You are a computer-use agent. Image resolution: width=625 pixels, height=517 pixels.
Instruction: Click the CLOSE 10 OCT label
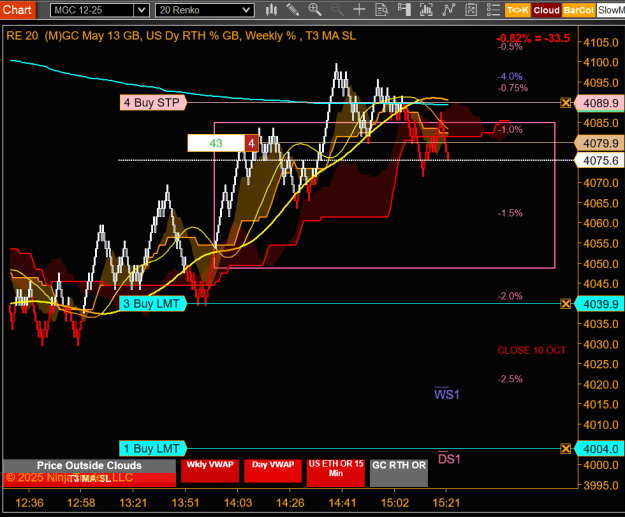point(531,350)
